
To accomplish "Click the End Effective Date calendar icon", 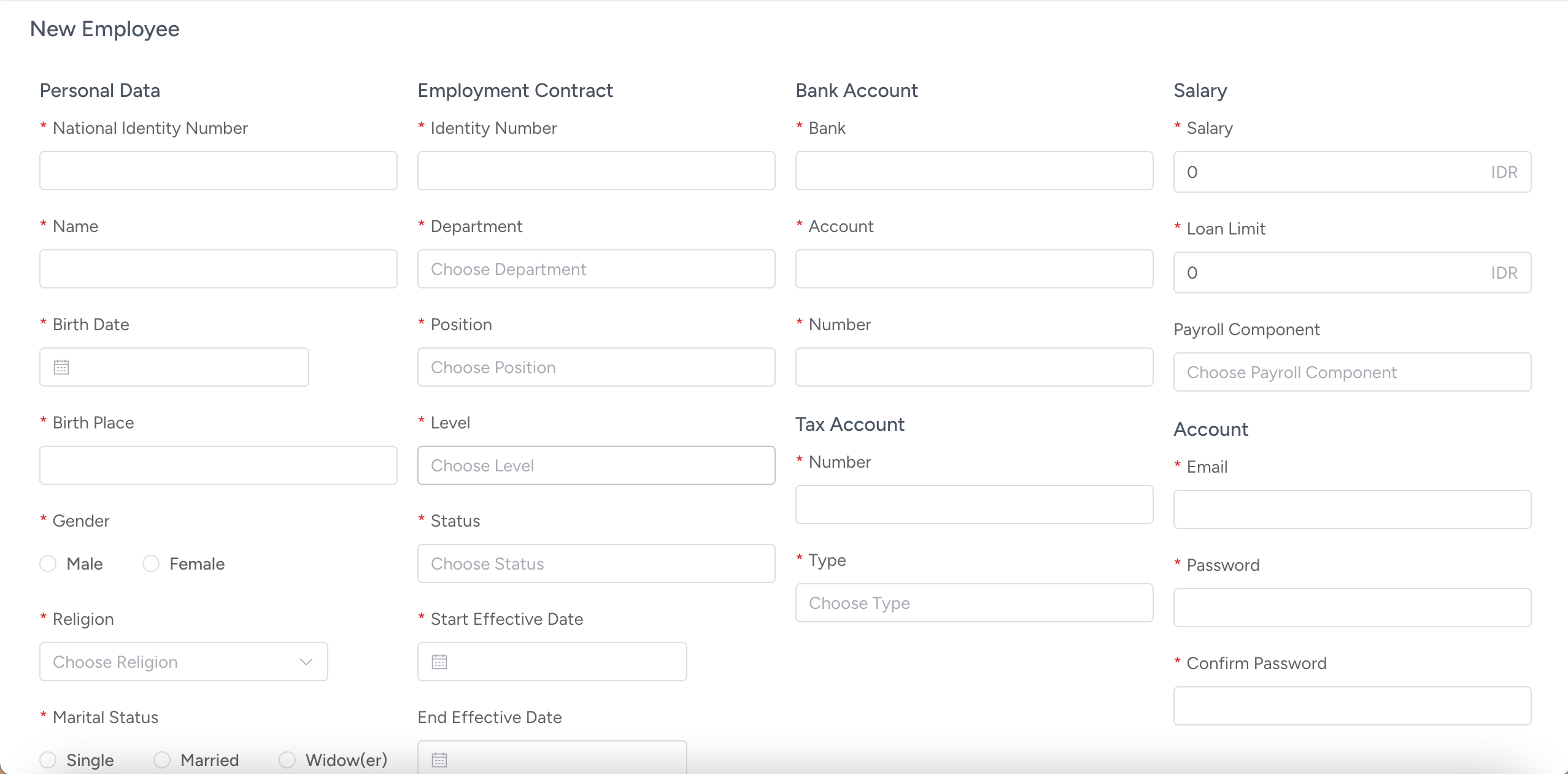I will tap(439, 759).
